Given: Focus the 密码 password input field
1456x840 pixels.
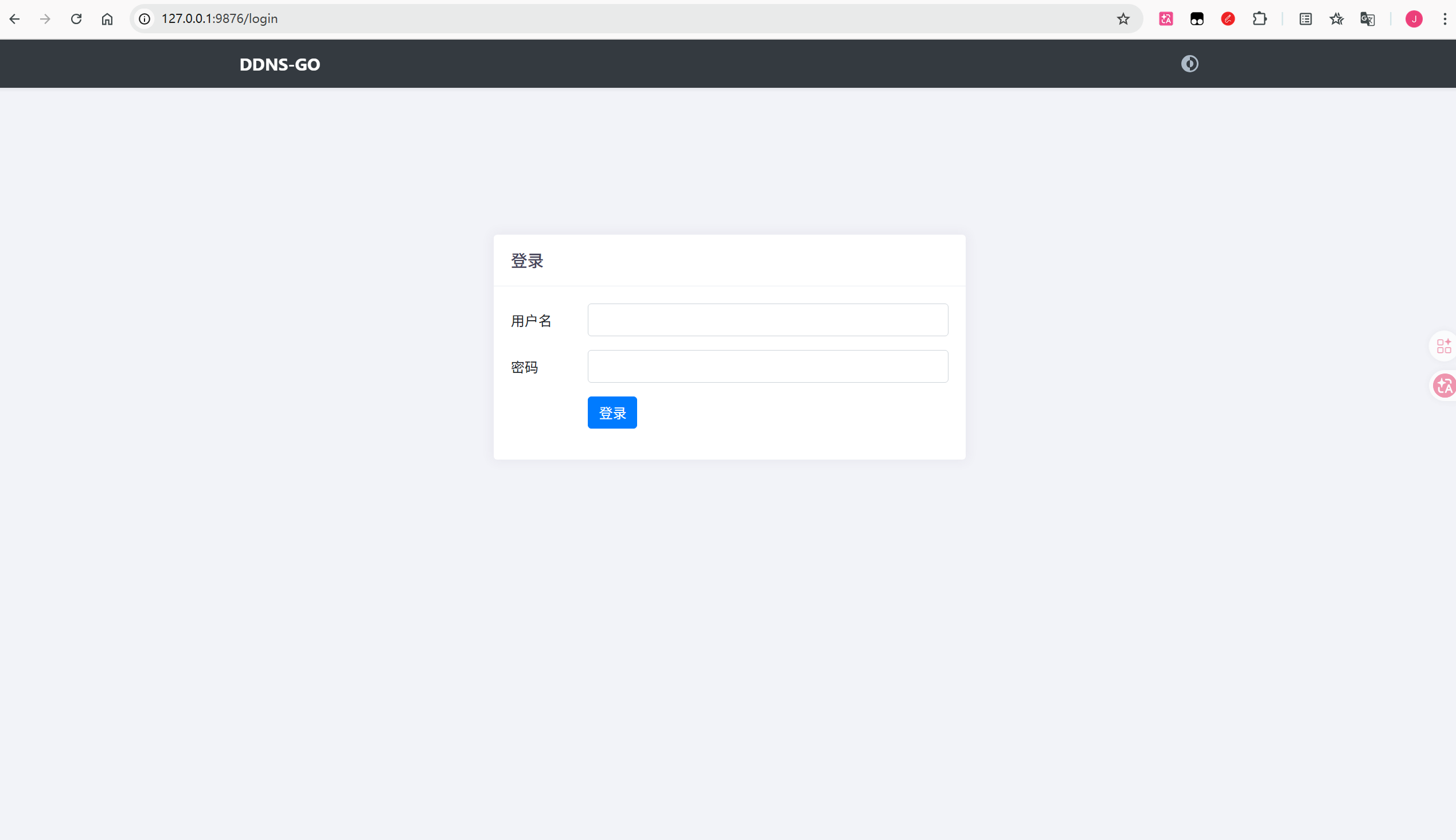Looking at the screenshot, I should 767,365.
